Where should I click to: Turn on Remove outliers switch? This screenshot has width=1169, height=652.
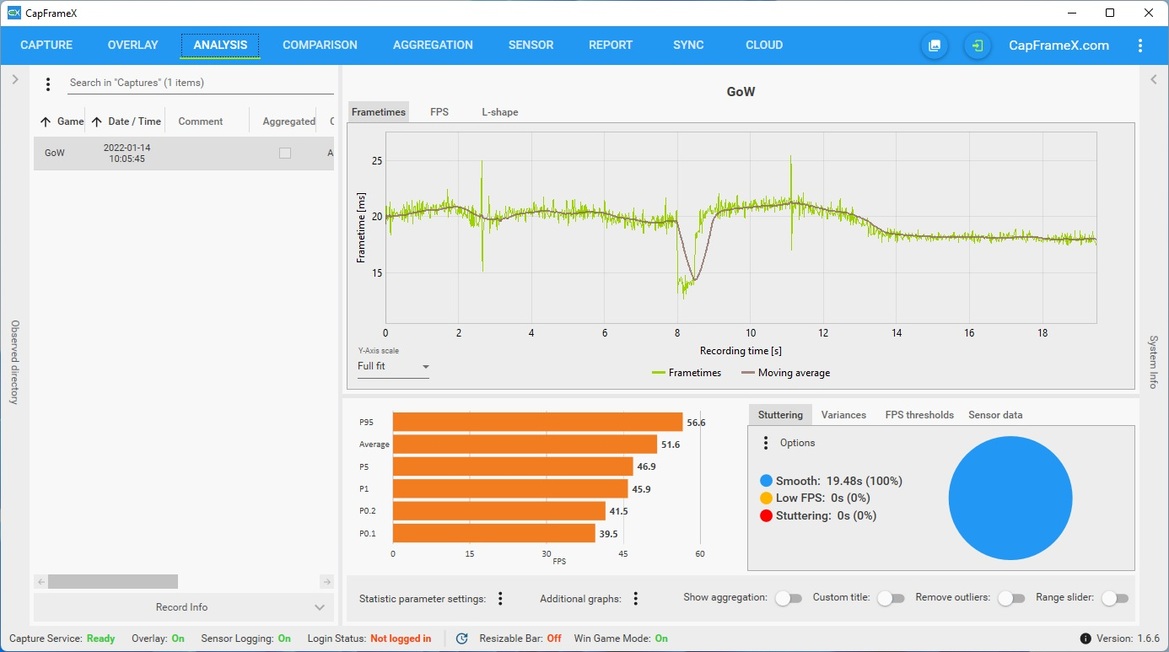pyautogui.click(x=1011, y=598)
